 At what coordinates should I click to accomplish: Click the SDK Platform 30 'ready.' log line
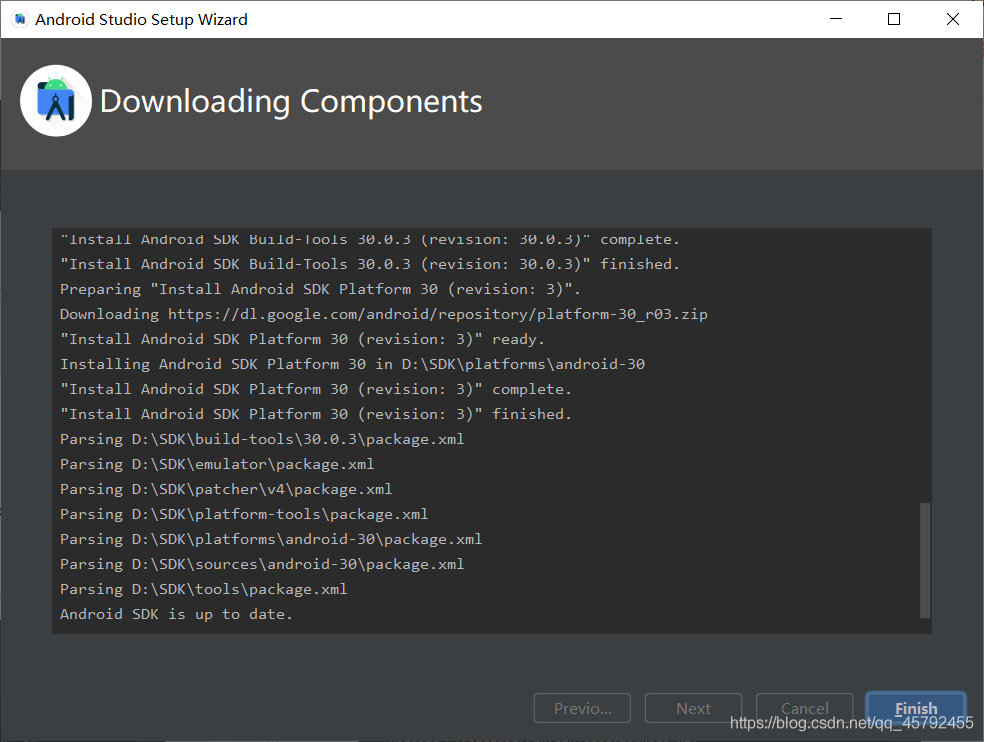302,339
